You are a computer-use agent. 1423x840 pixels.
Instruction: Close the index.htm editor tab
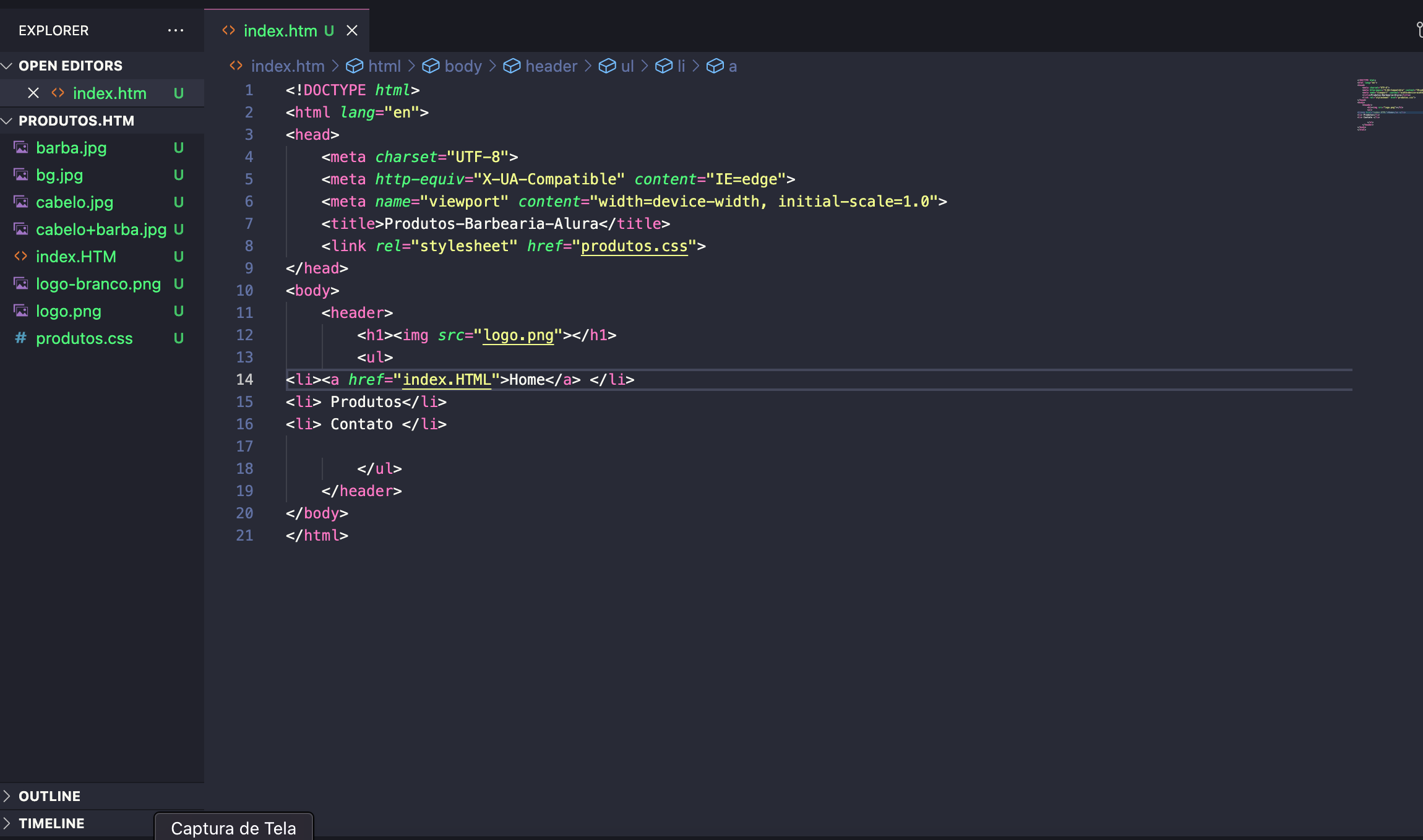tap(352, 30)
